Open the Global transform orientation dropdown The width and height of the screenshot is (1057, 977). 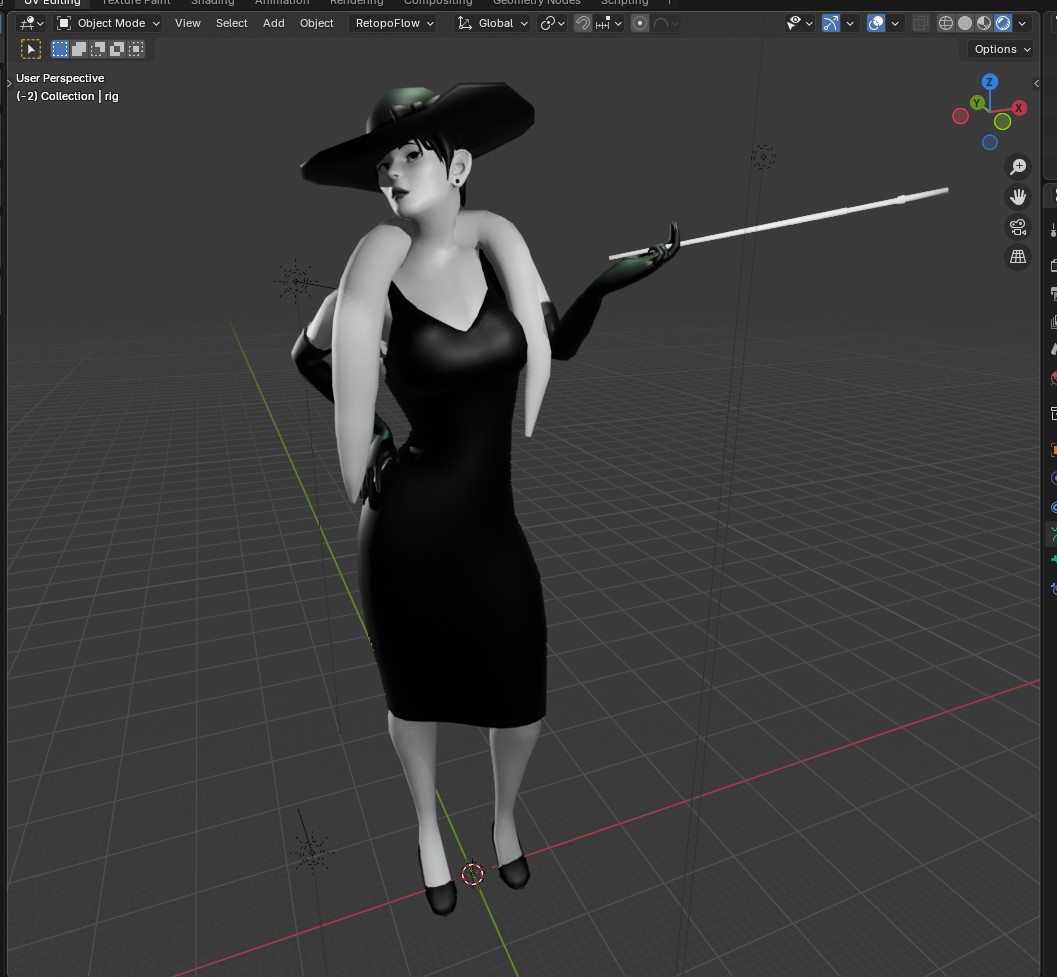[492, 24]
